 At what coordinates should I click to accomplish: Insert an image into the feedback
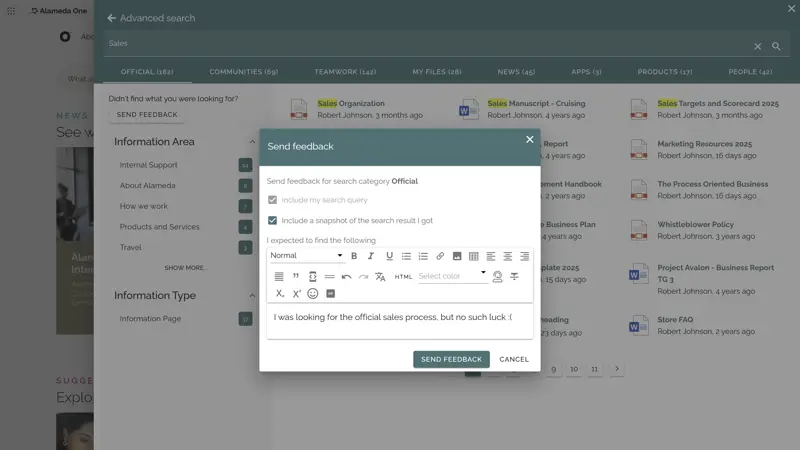[457, 256]
